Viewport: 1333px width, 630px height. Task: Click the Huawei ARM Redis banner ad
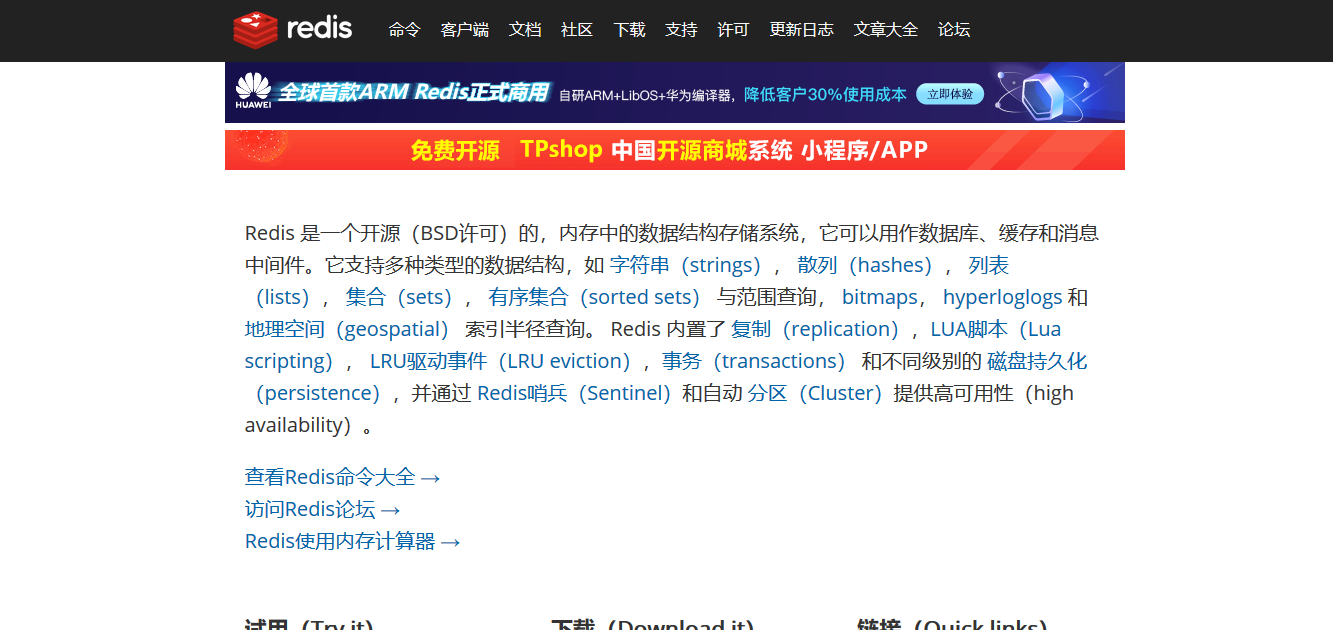click(x=675, y=92)
